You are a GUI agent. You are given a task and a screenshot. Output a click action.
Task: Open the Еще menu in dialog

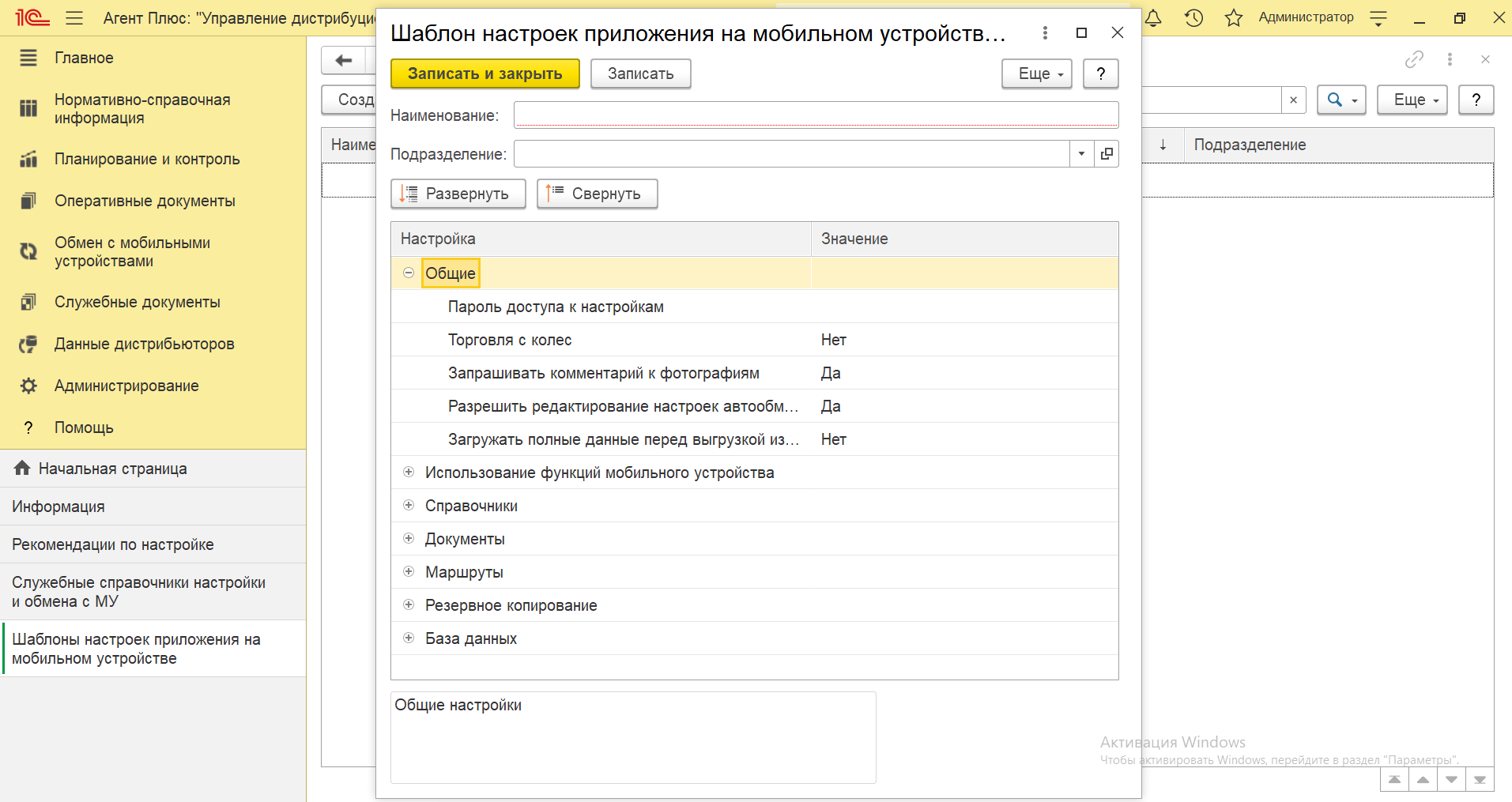(1036, 73)
